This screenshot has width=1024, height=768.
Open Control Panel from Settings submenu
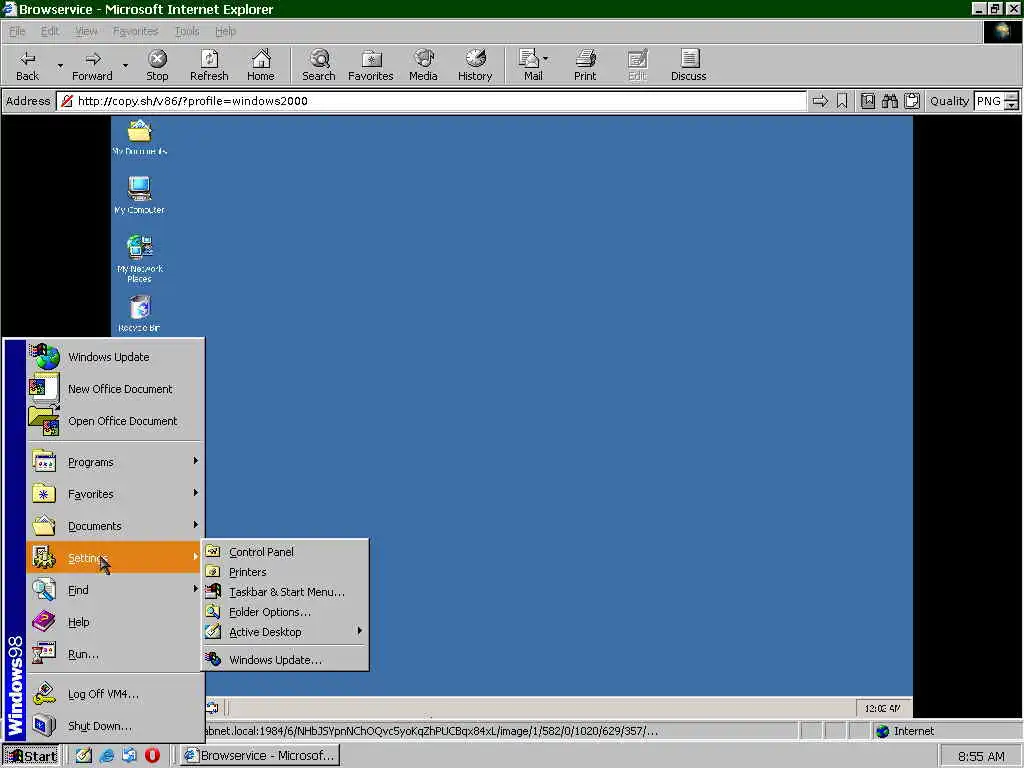point(285,552)
